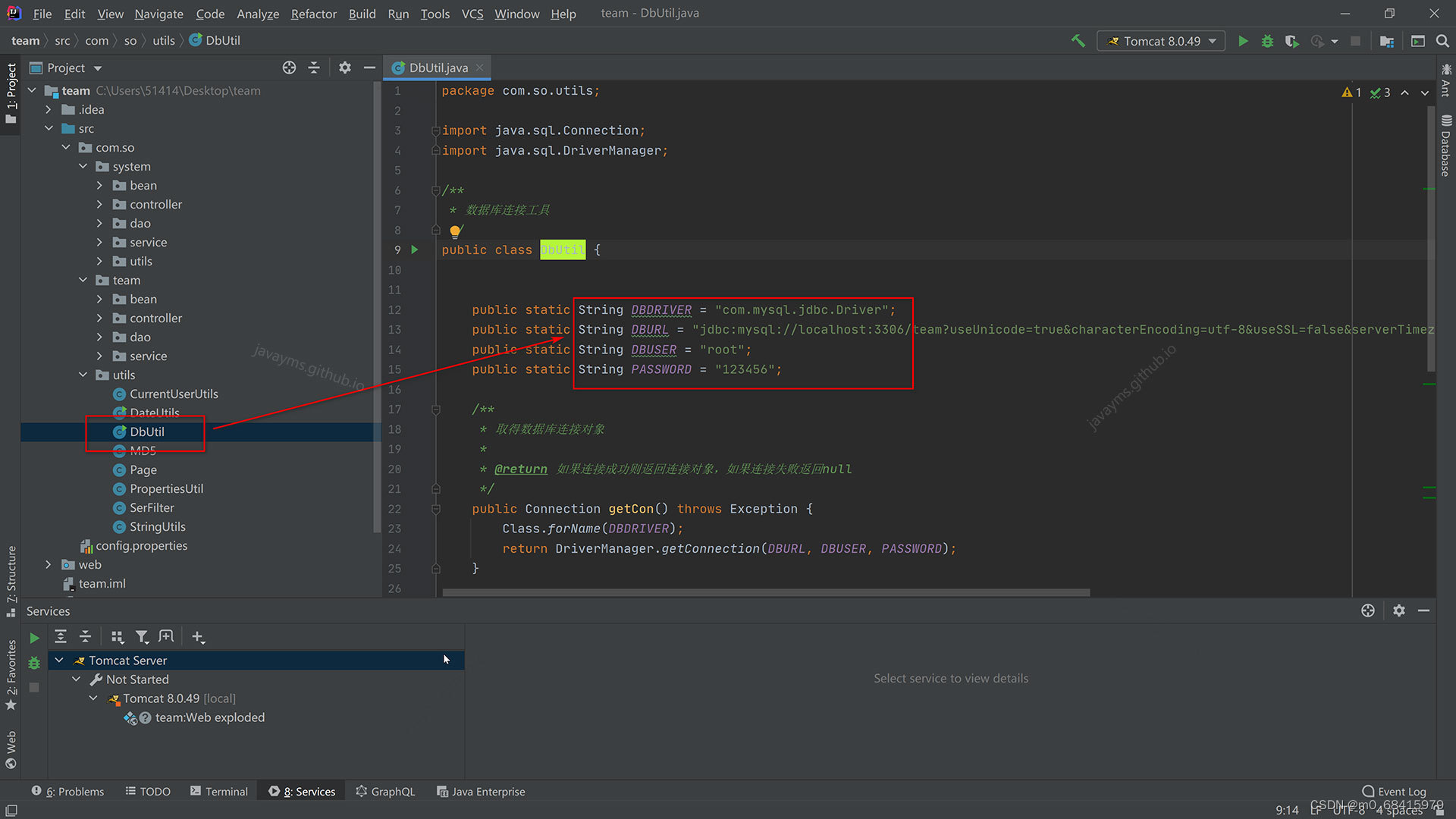The width and height of the screenshot is (1456, 819).
Task: Open config.properties in the project tree
Action: point(141,545)
